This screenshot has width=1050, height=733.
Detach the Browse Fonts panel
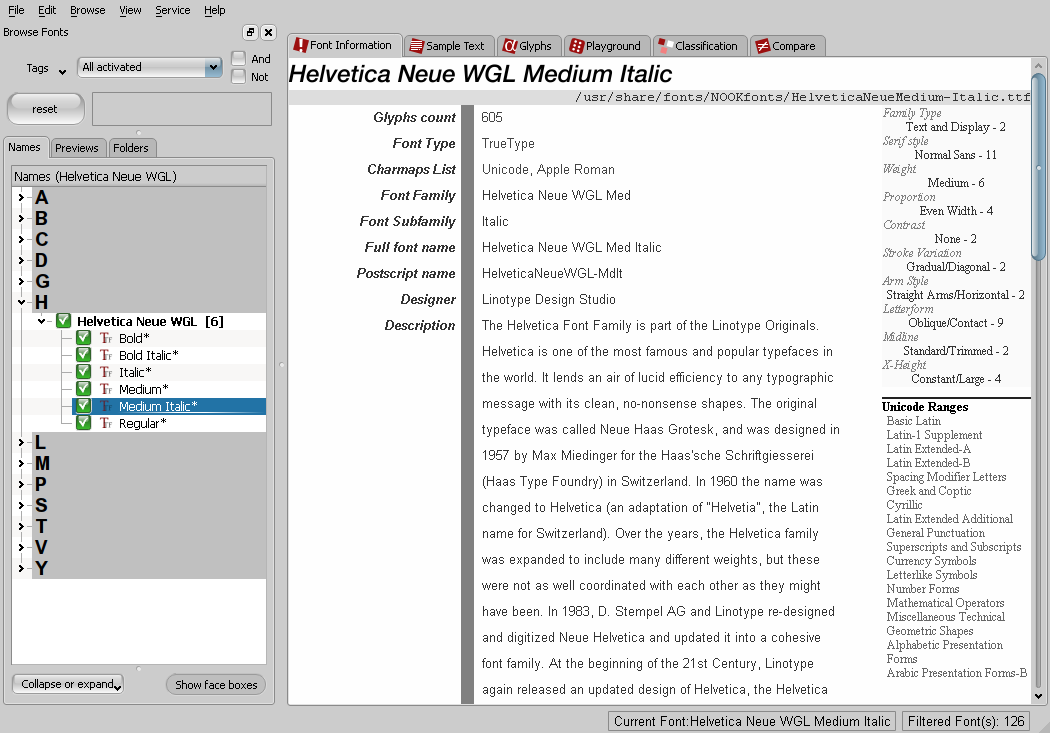[250, 32]
